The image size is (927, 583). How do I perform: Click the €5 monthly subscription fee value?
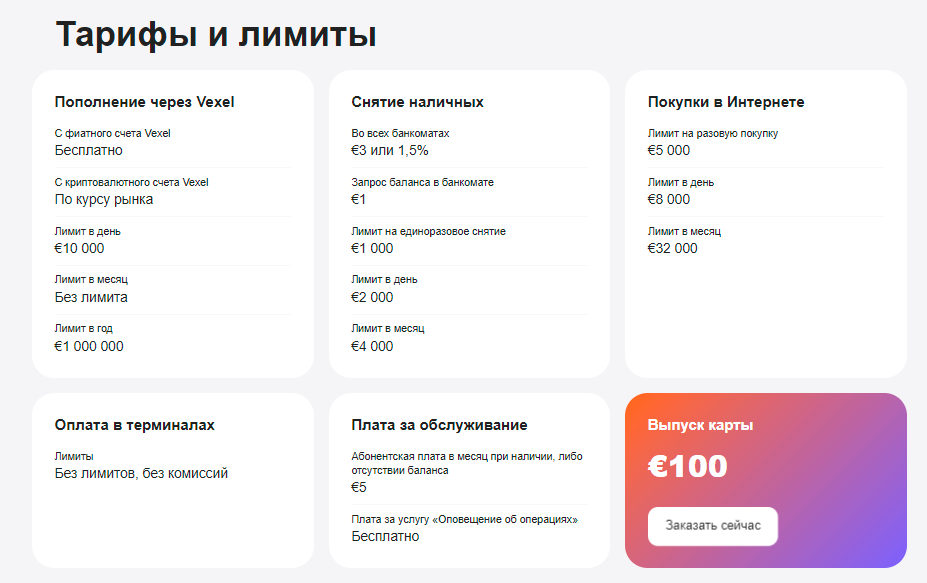tap(359, 487)
